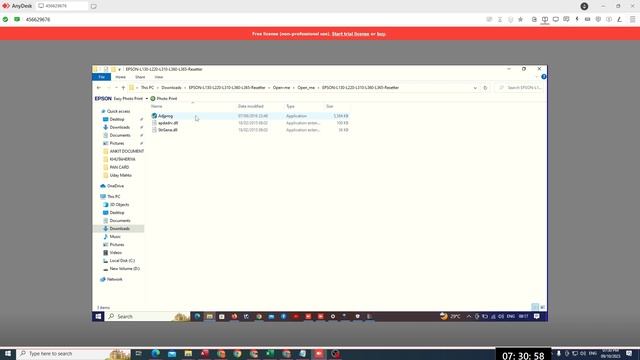Open AnyDesk keyboard icon in toolbar
The width and height of the screenshot is (640, 360).
click(x=587, y=19)
